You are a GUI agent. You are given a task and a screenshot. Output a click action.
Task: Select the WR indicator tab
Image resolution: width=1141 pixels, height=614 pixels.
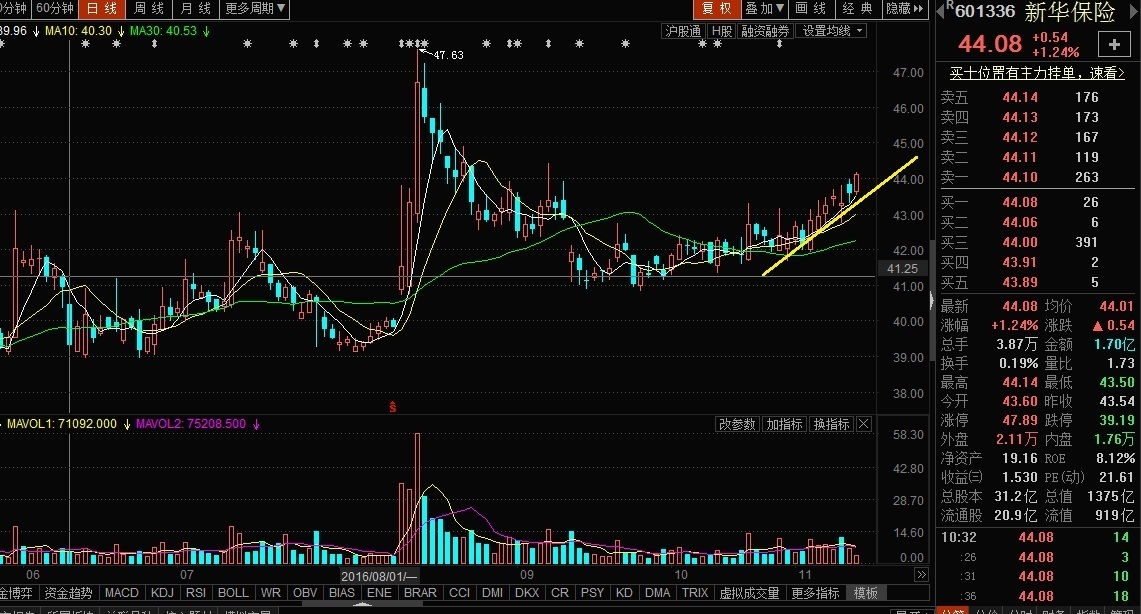tap(271, 593)
